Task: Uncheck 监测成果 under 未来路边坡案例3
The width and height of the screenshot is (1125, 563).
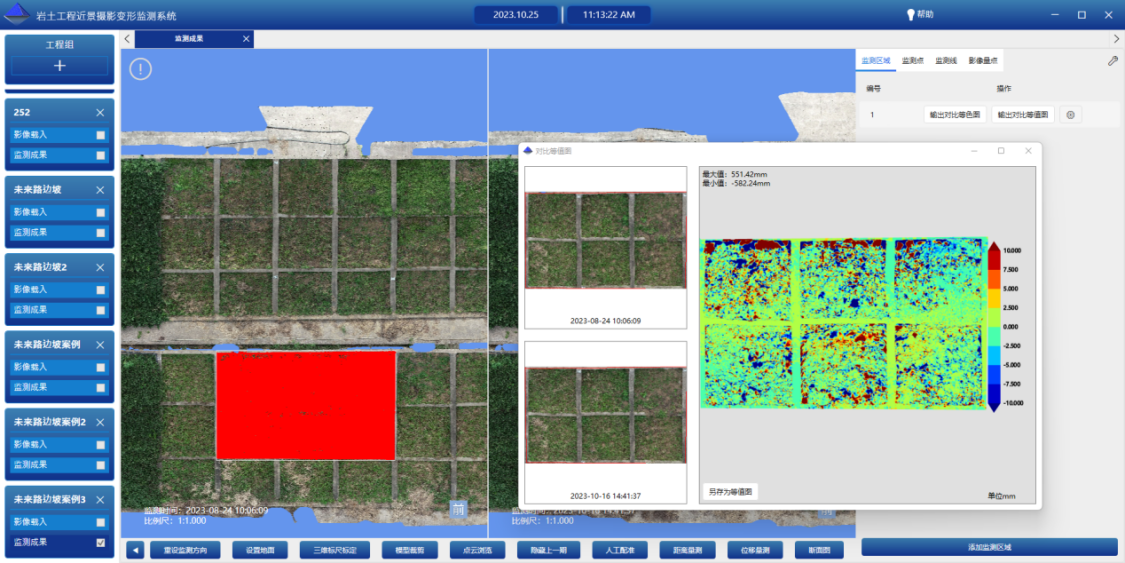Action: 100,543
